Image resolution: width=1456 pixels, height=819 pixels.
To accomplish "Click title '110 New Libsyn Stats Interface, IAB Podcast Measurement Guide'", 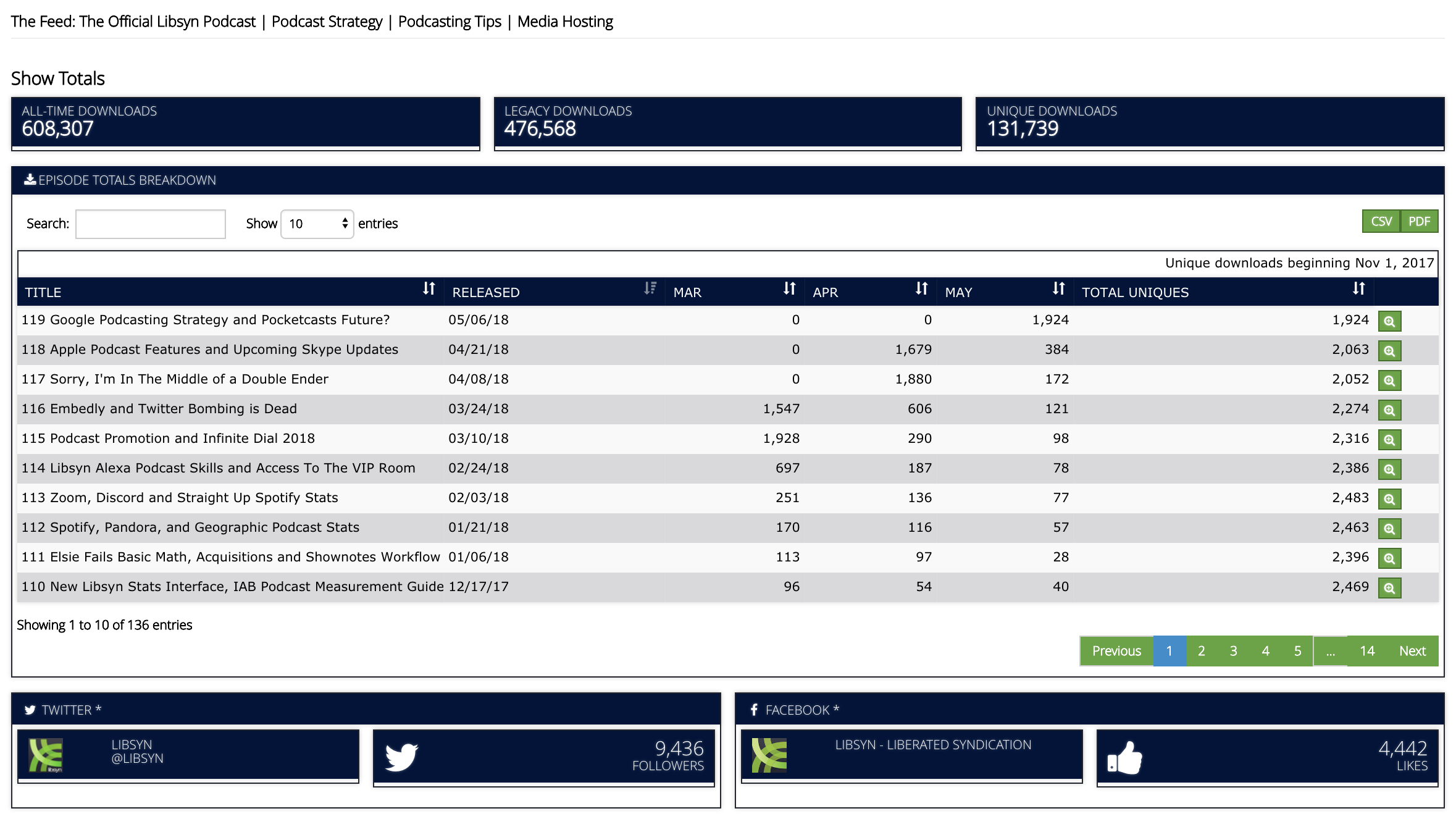I will click(x=233, y=587).
